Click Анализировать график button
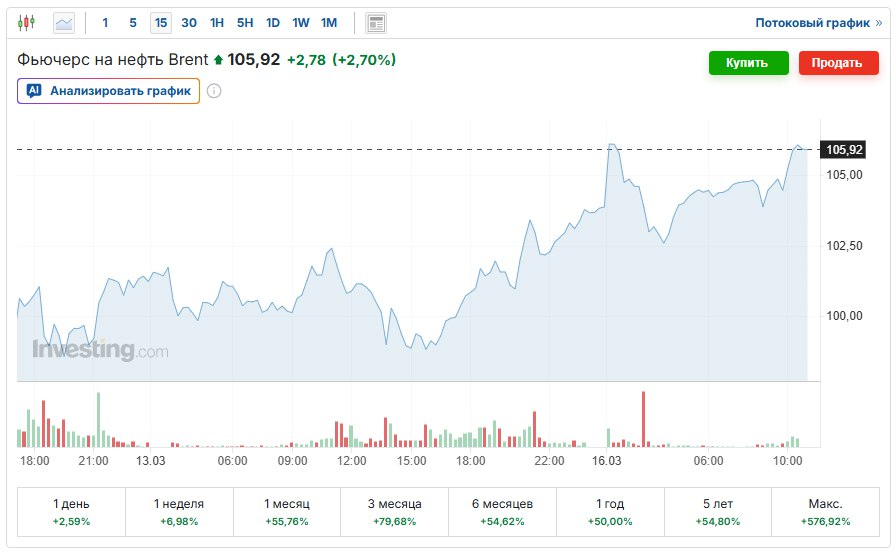The image size is (896, 553). (x=108, y=91)
